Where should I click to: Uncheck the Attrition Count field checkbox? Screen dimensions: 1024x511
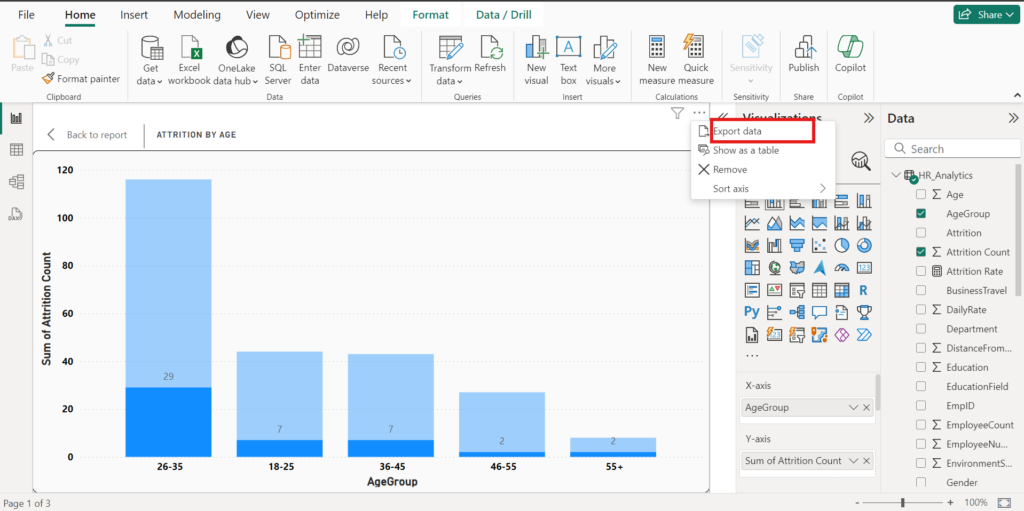921,252
